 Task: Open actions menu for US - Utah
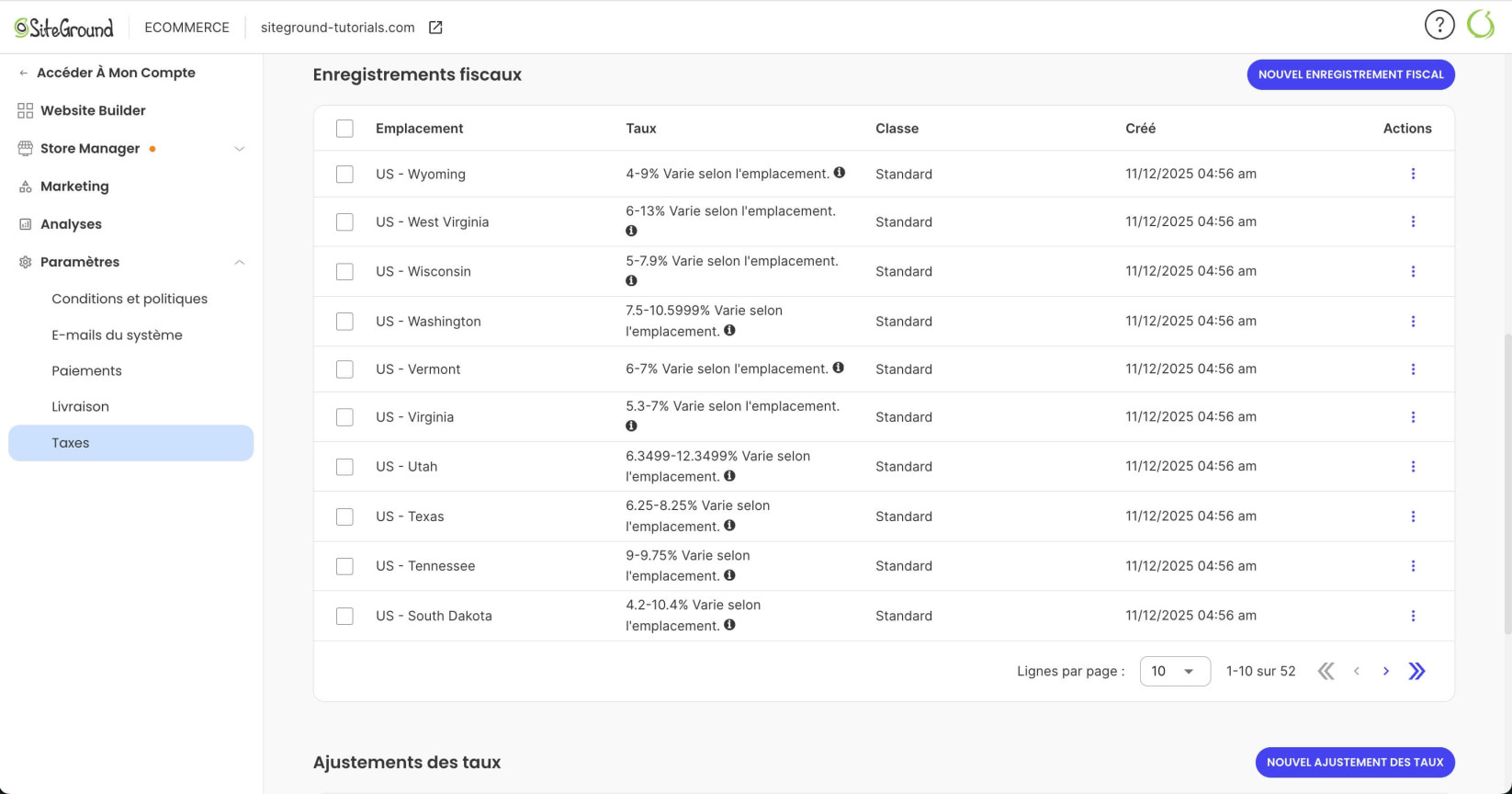click(1413, 466)
